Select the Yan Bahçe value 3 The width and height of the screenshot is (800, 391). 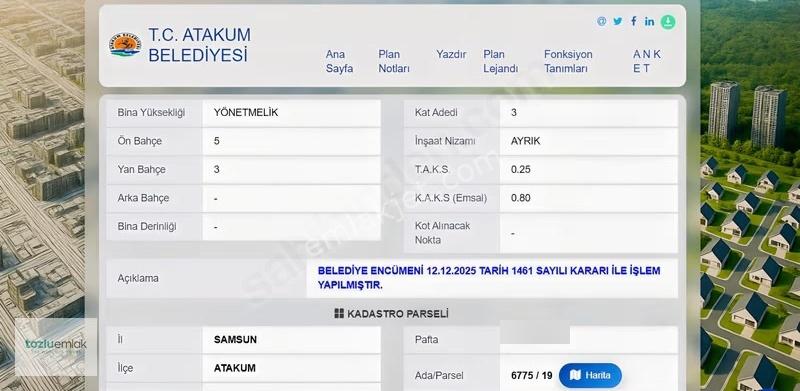pos(291,170)
